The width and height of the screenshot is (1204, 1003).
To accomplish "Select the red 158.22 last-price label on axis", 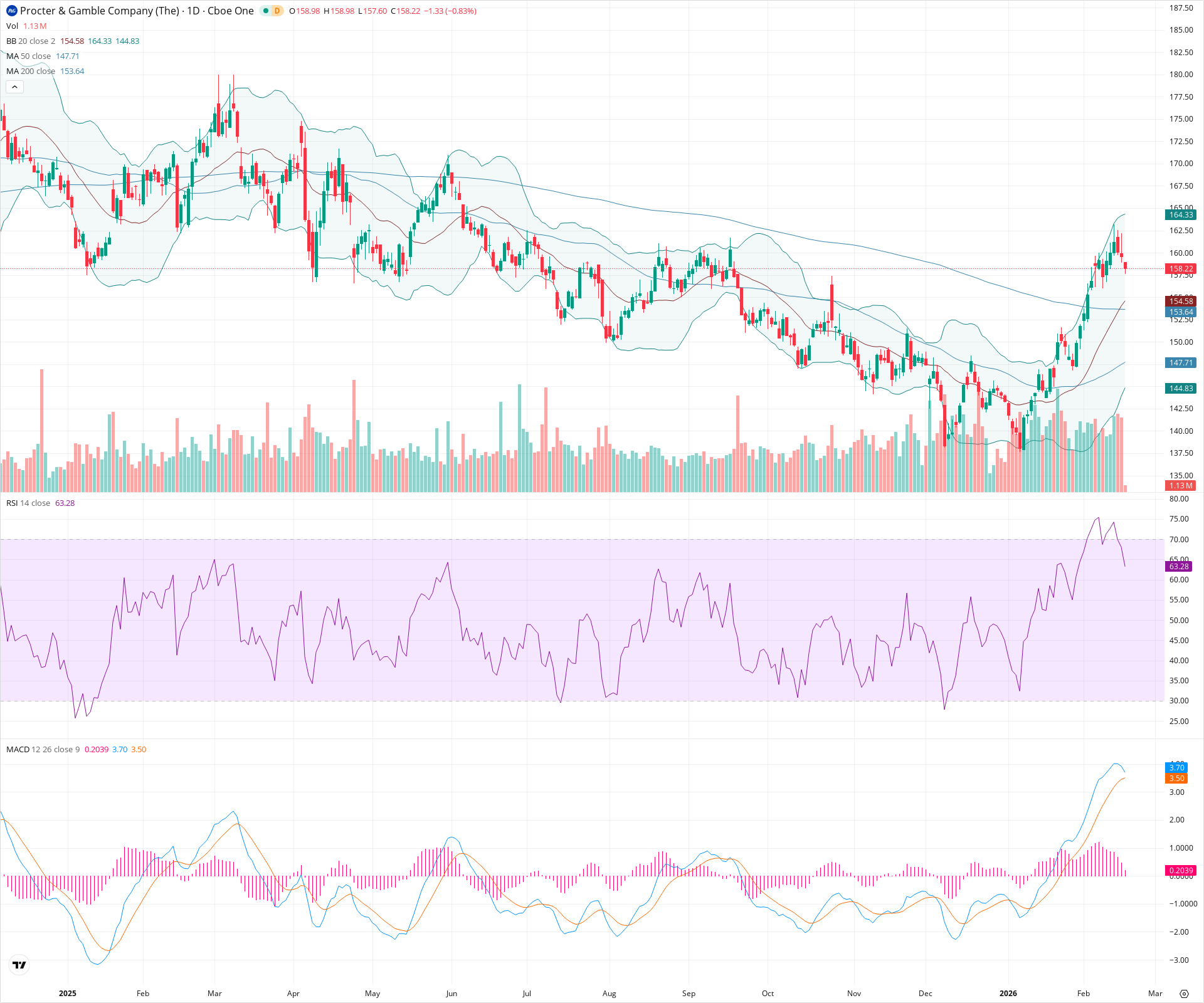I will pyautogui.click(x=1181, y=269).
